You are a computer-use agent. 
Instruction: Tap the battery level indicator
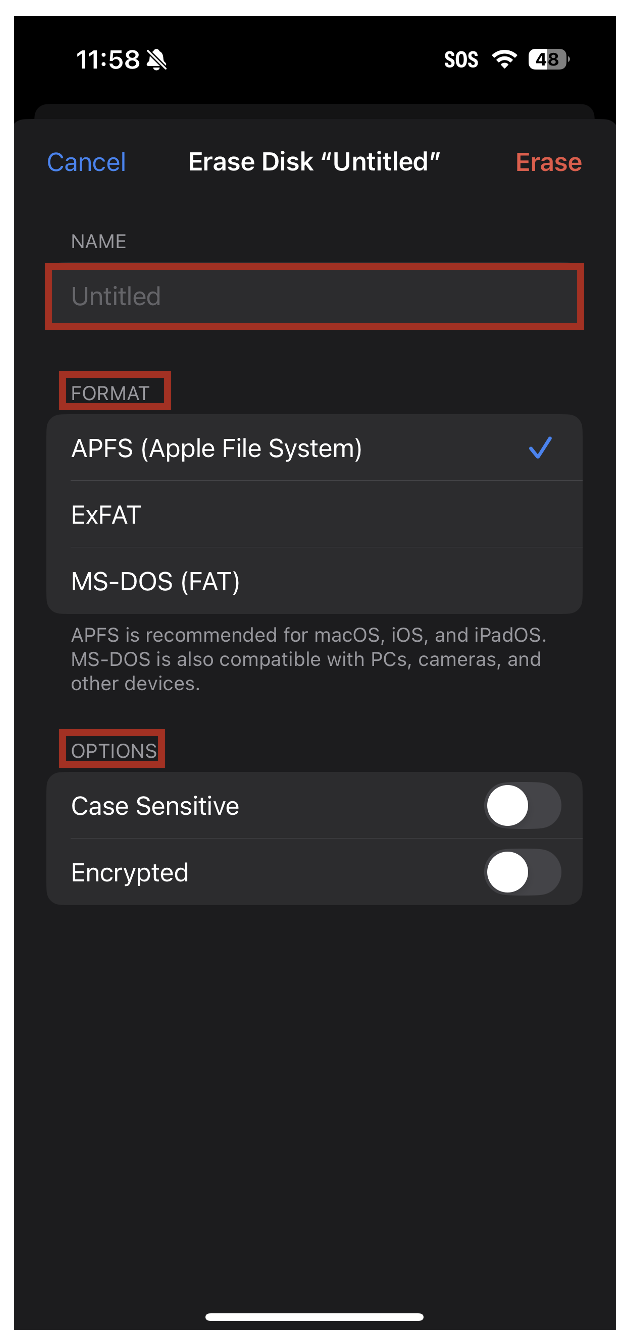coord(548,60)
